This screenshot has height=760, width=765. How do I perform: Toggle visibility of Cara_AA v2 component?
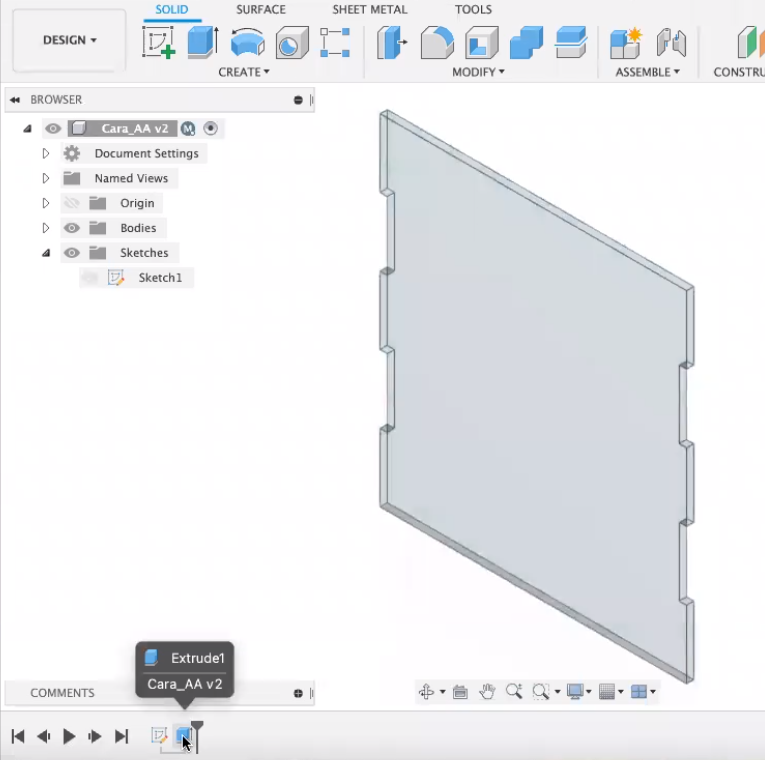point(53,129)
